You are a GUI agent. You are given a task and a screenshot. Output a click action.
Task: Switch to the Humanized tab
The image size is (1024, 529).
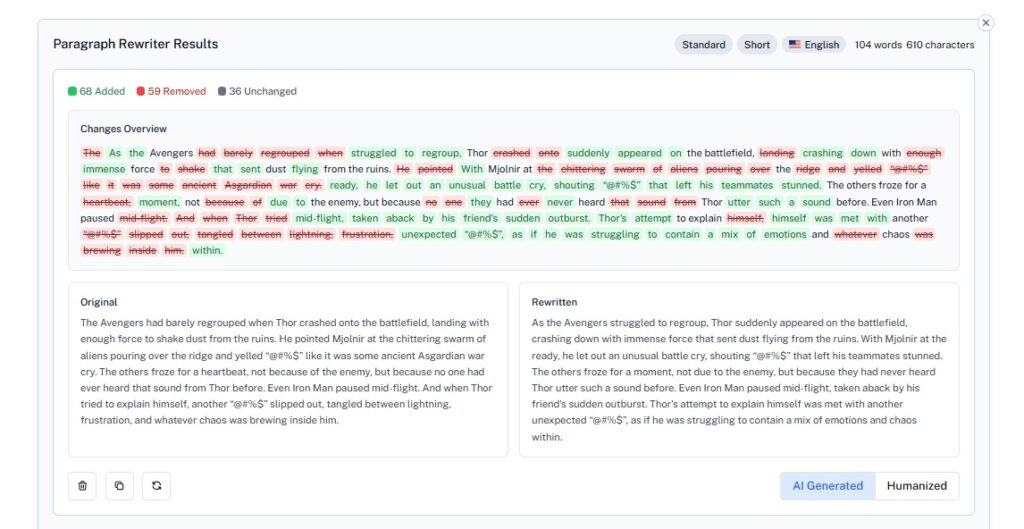coord(916,486)
